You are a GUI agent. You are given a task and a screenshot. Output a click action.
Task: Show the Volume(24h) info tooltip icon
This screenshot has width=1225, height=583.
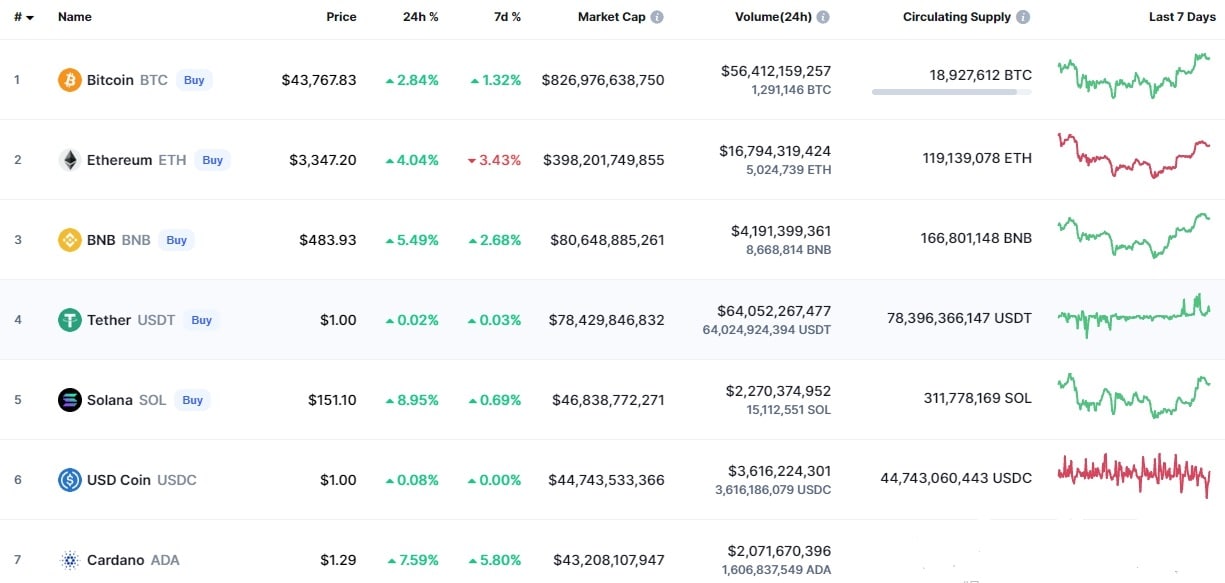(x=823, y=17)
